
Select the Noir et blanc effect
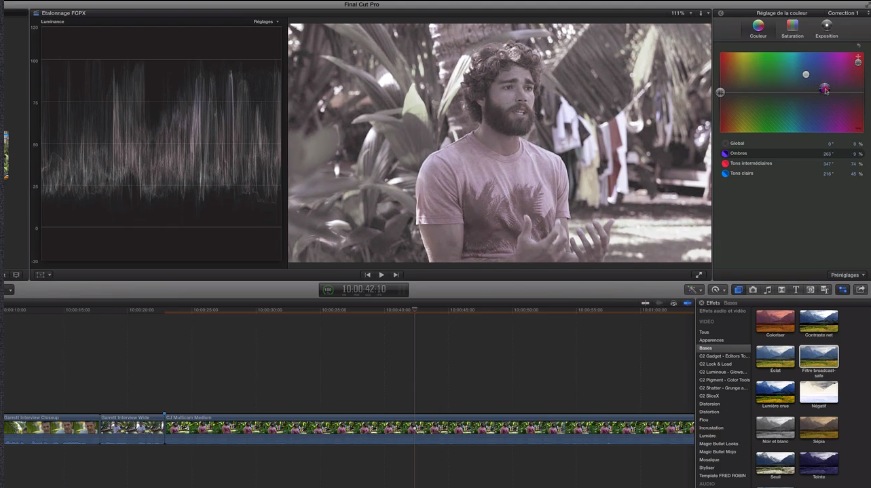click(x=775, y=427)
